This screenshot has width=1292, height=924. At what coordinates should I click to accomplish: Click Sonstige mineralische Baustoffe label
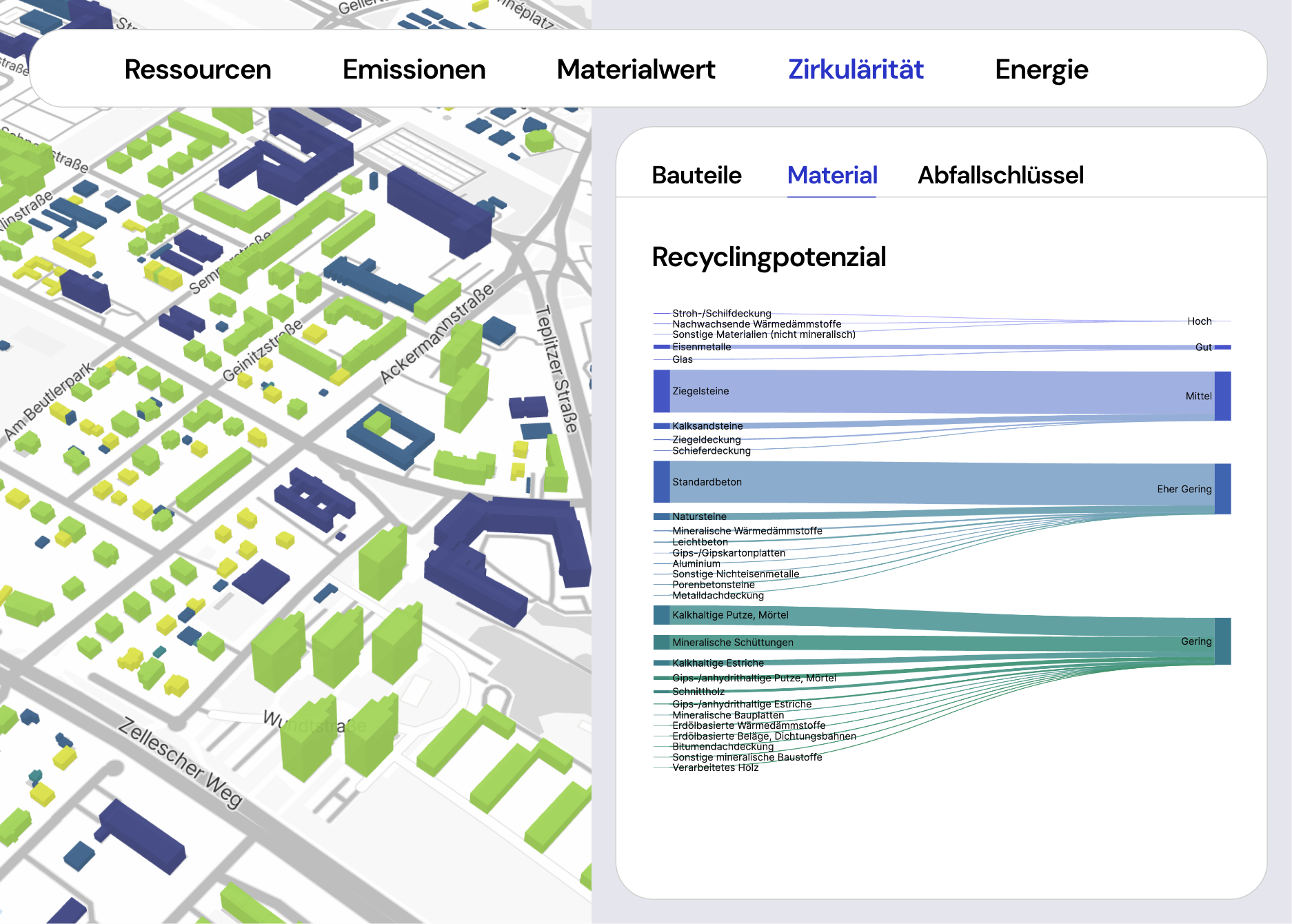(747, 757)
